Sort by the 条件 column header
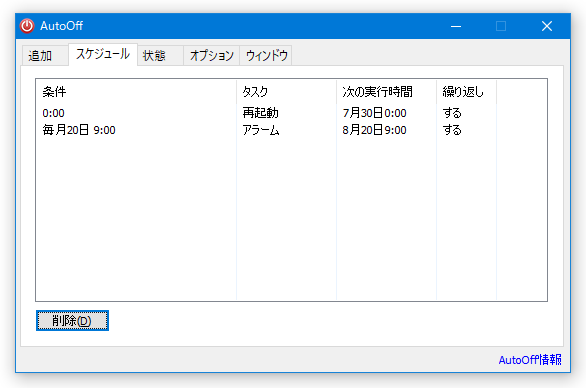 click(136, 92)
